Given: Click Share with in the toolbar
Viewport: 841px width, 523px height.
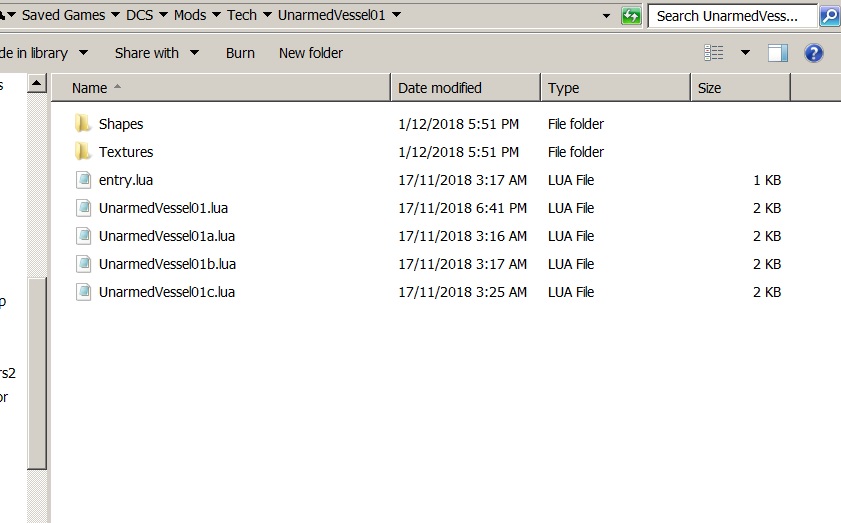Looking at the screenshot, I should (146, 53).
